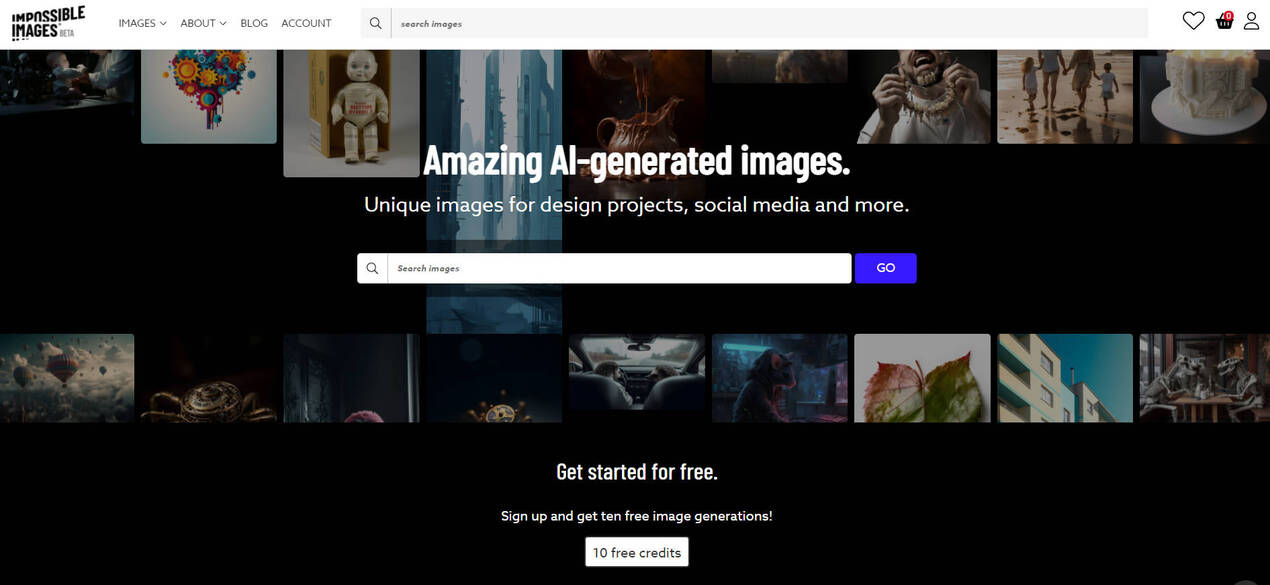1270x585 pixels.
Task: Open the vintage doll in box thumbnail
Action: [x=351, y=112]
